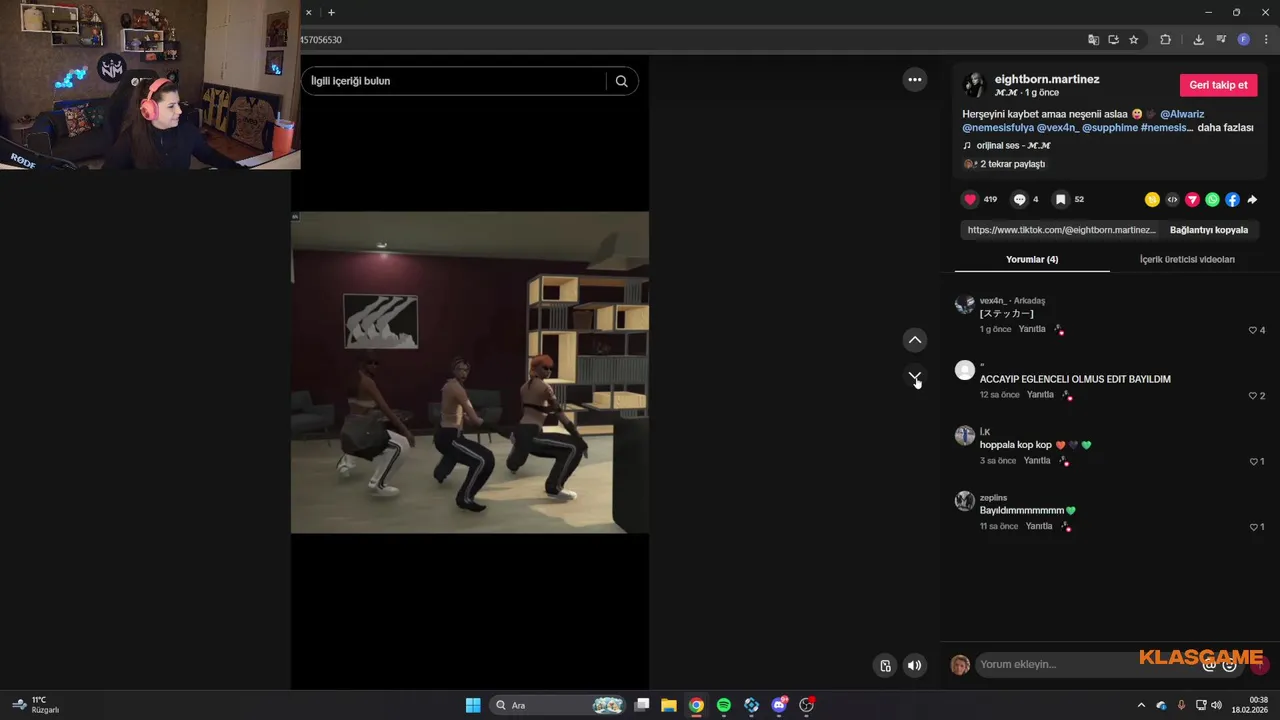Open the @Alwariz mention link

[x=1182, y=114]
